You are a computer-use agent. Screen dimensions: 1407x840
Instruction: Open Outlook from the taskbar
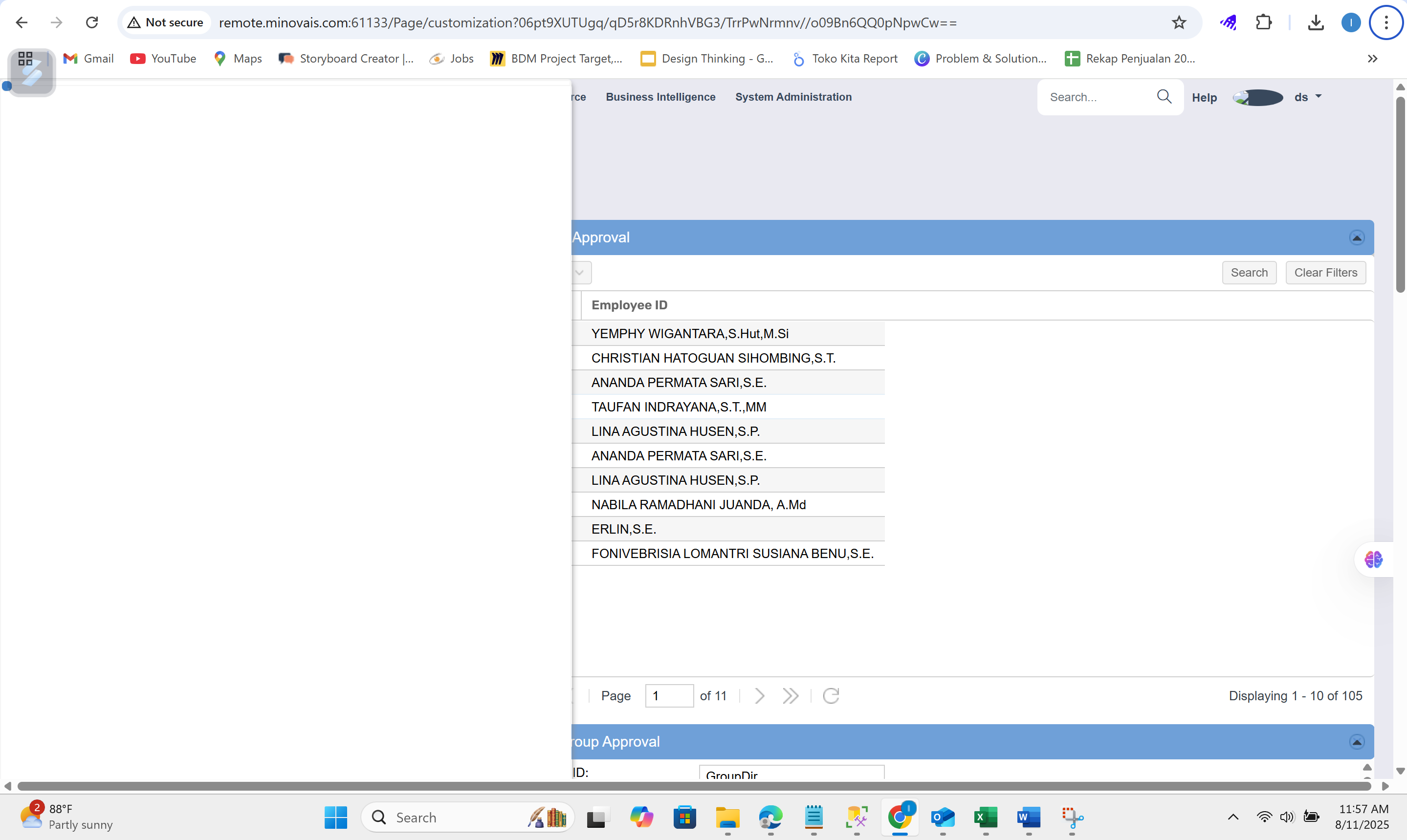(x=943, y=818)
